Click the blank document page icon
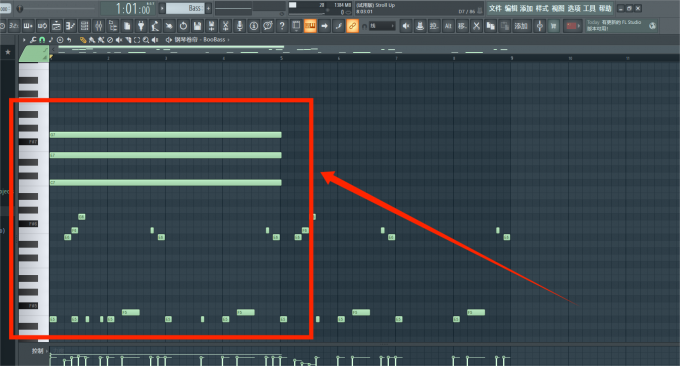Image resolution: width=680 pixels, height=366 pixels. [x=127, y=26]
